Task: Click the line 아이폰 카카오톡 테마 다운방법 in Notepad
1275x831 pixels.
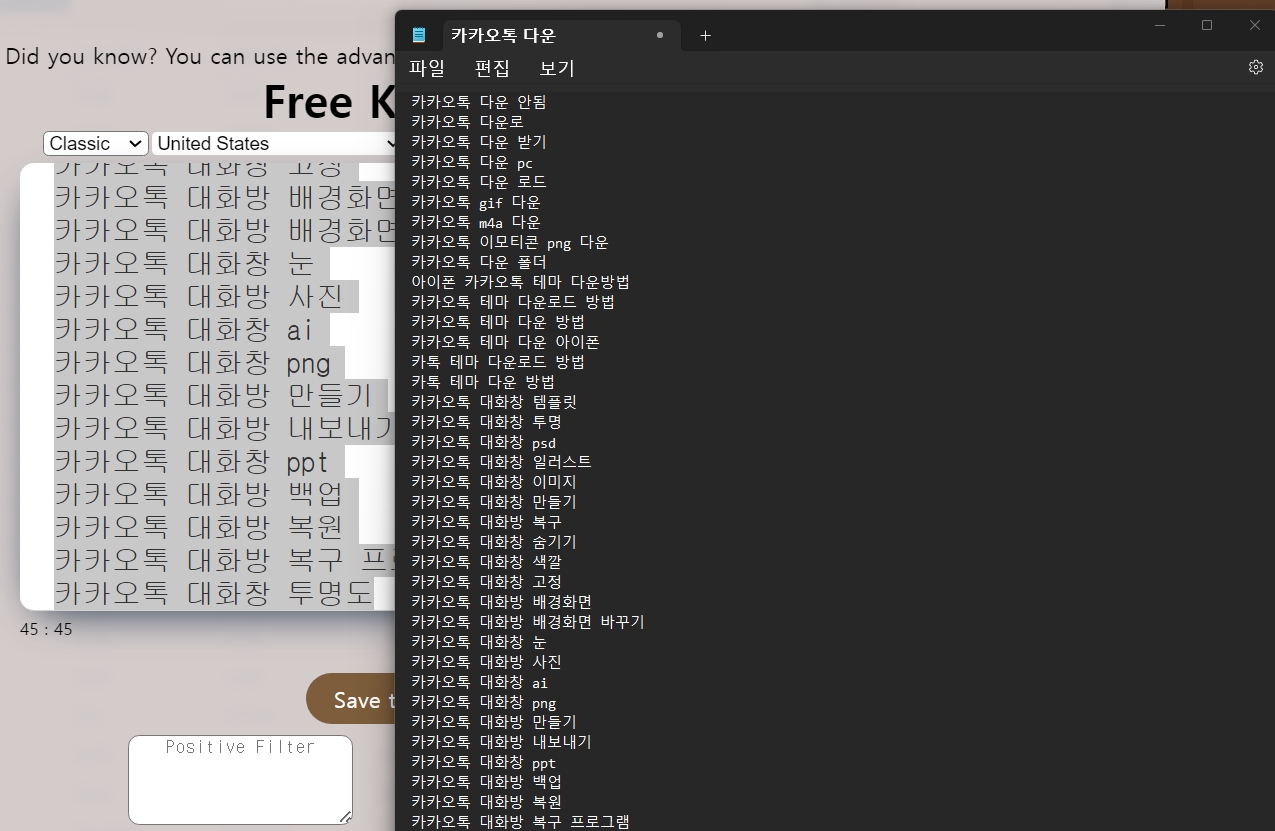Action: 520,281
